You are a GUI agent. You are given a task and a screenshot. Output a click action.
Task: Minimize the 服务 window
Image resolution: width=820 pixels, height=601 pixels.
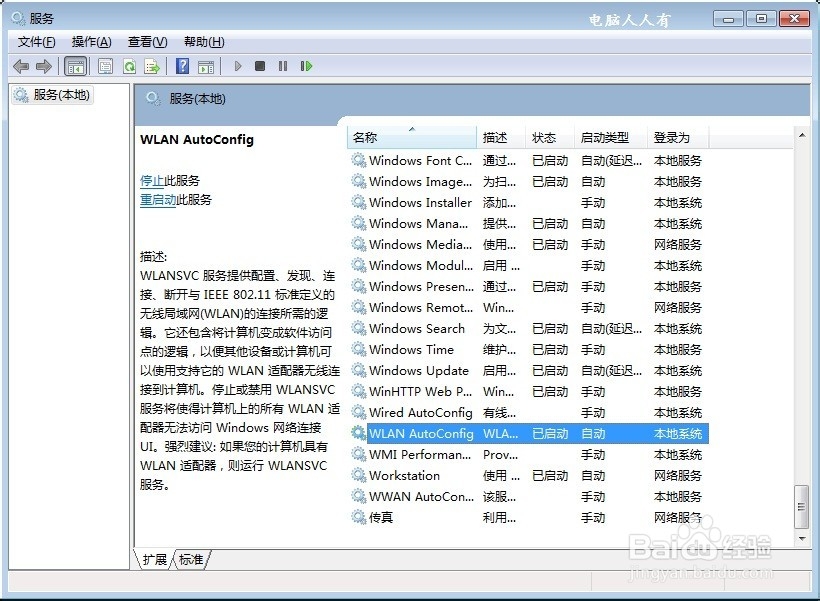(728, 19)
